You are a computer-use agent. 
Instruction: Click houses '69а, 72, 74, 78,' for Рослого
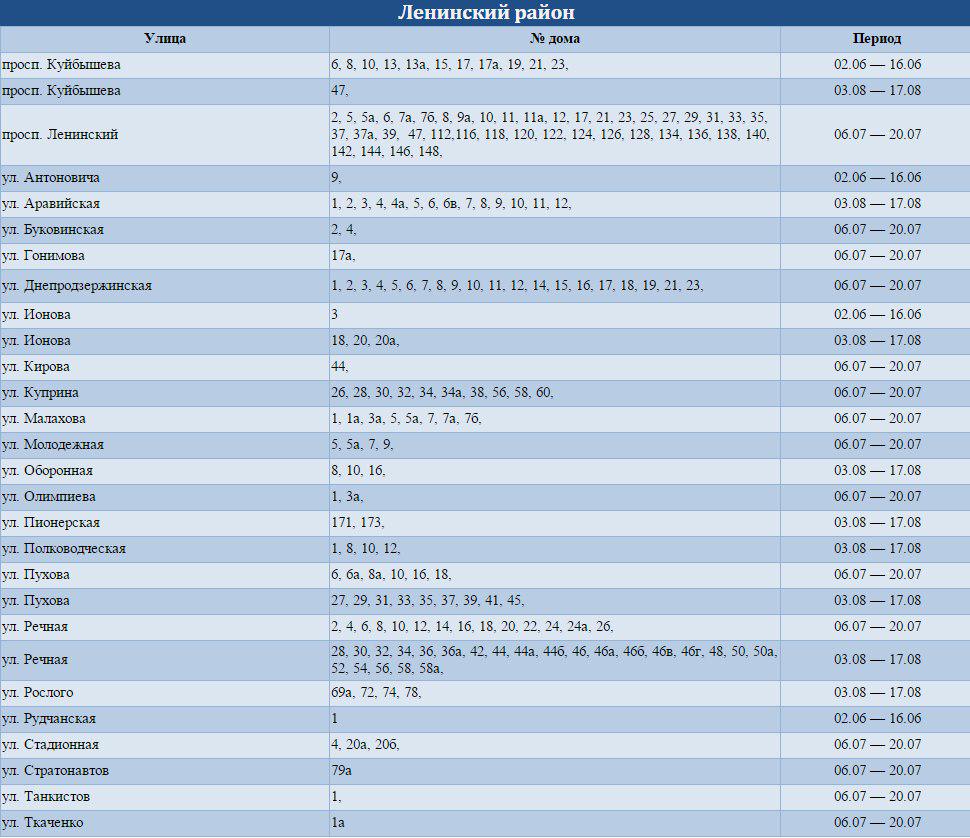pos(376,692)
